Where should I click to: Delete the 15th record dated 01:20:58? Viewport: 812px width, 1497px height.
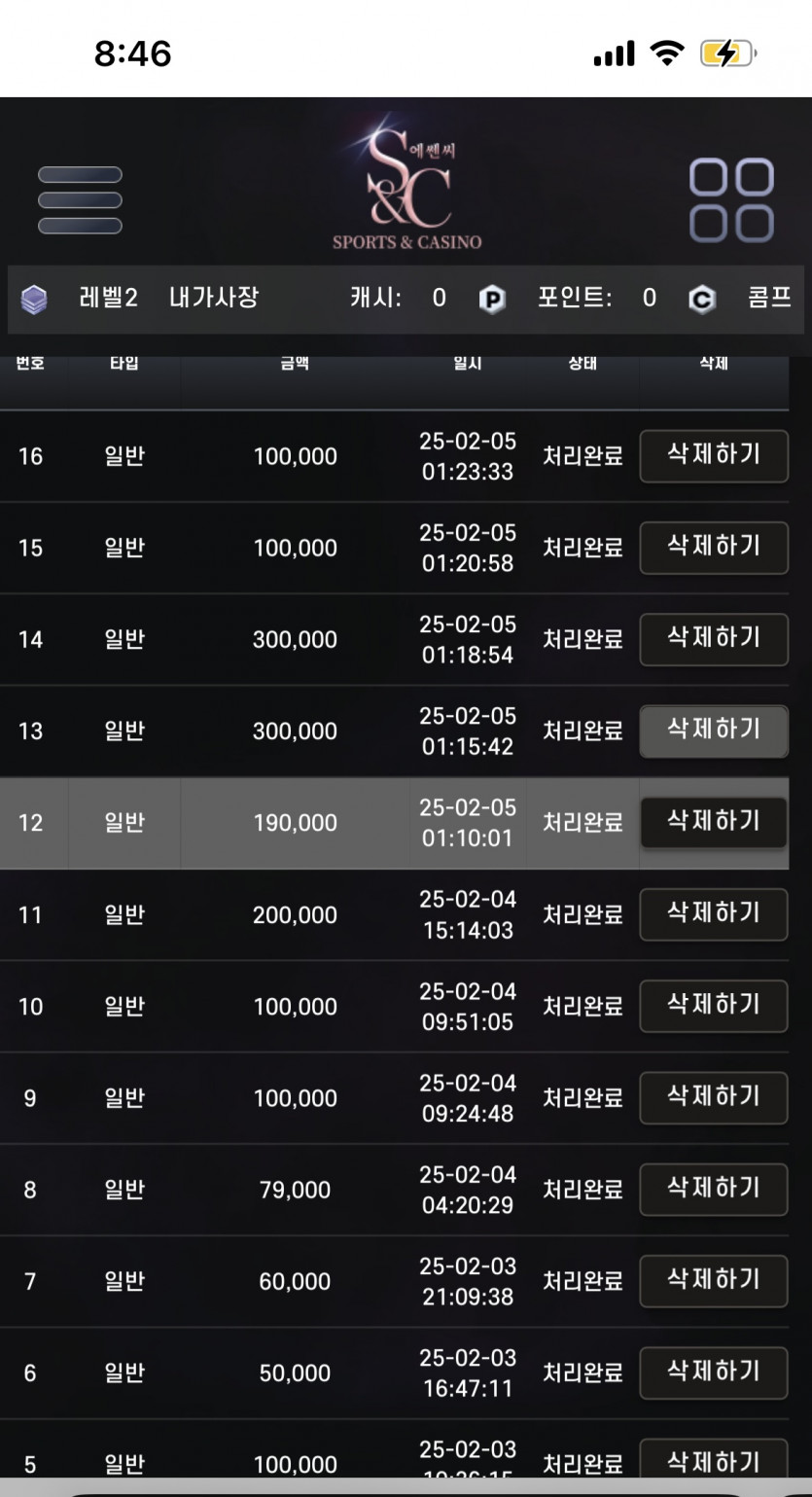[x=714, y=547]
